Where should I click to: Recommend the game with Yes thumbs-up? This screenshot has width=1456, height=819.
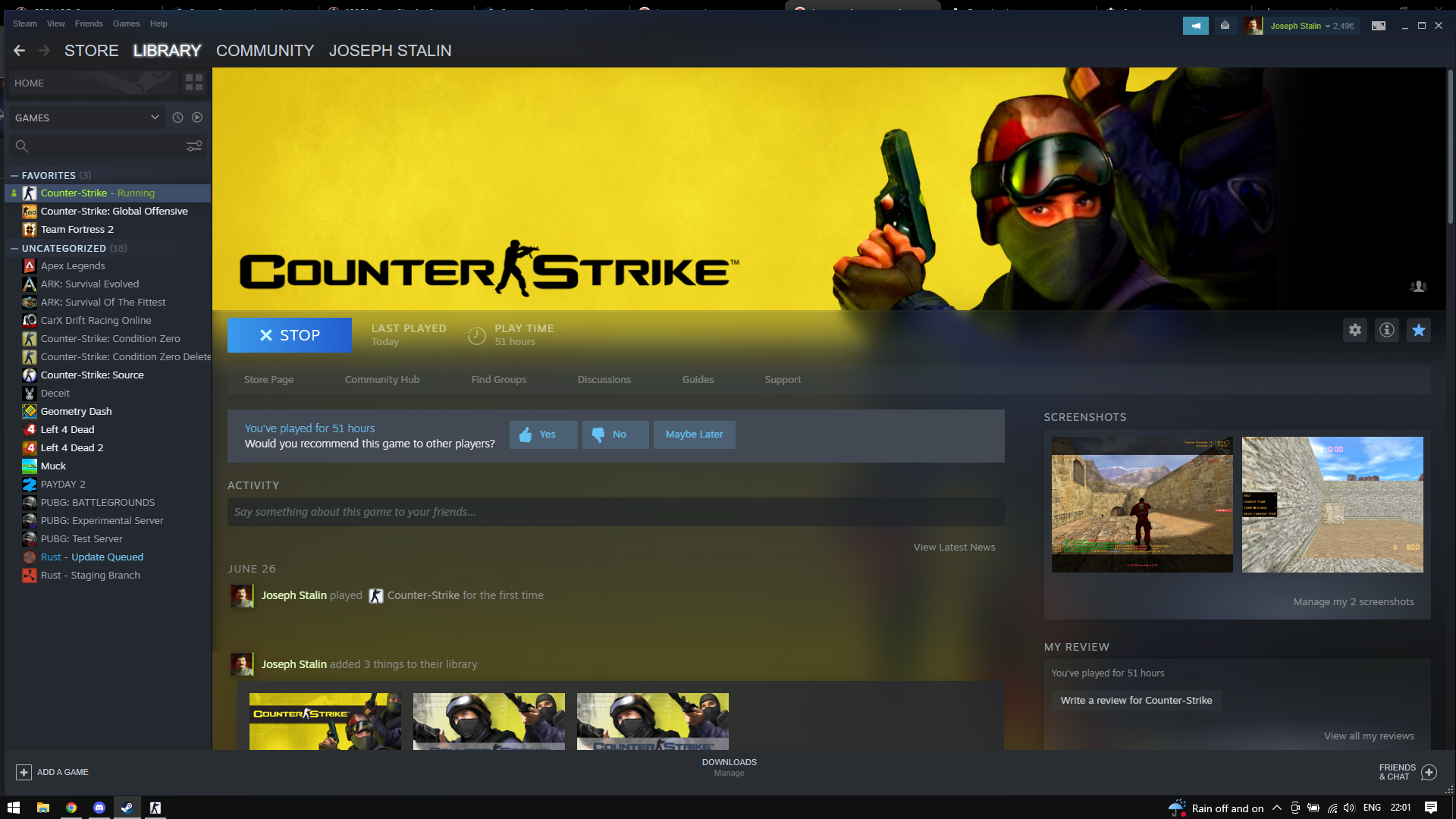543,435
